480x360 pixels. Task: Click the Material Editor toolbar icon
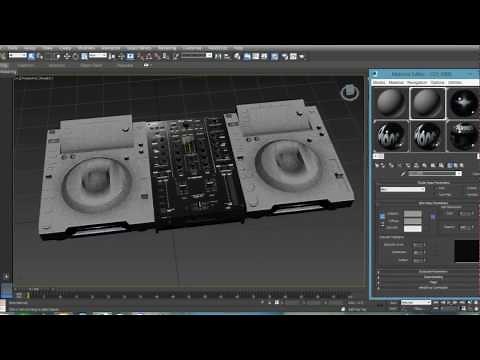(x=275, y=56)
